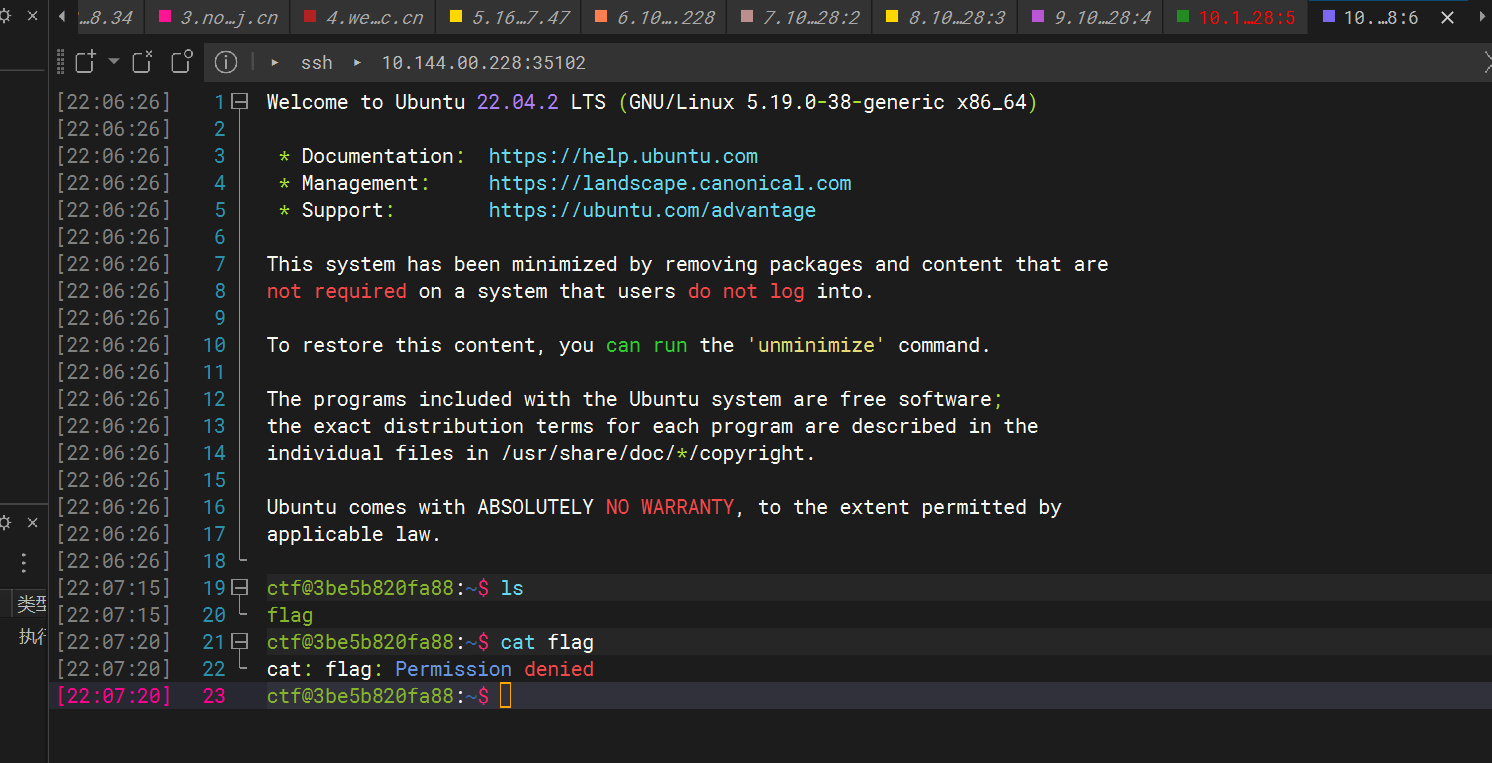The image size is (1492, 763).
Task: Open the top-left panel settings gear
Action: point(5,17)
